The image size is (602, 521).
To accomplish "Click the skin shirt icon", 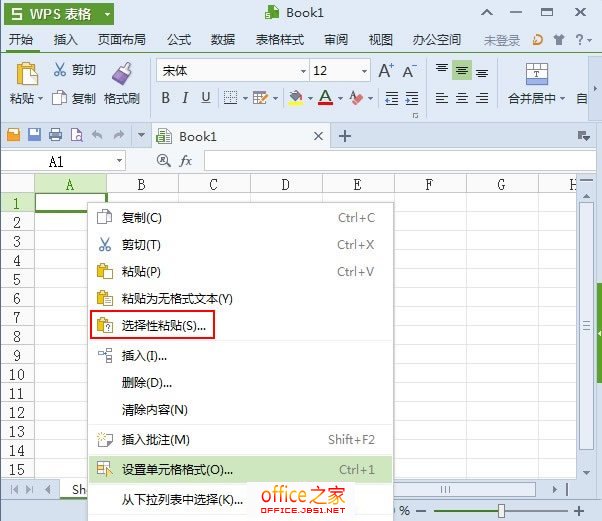I will pyautogui.click(x=559, y=40).
